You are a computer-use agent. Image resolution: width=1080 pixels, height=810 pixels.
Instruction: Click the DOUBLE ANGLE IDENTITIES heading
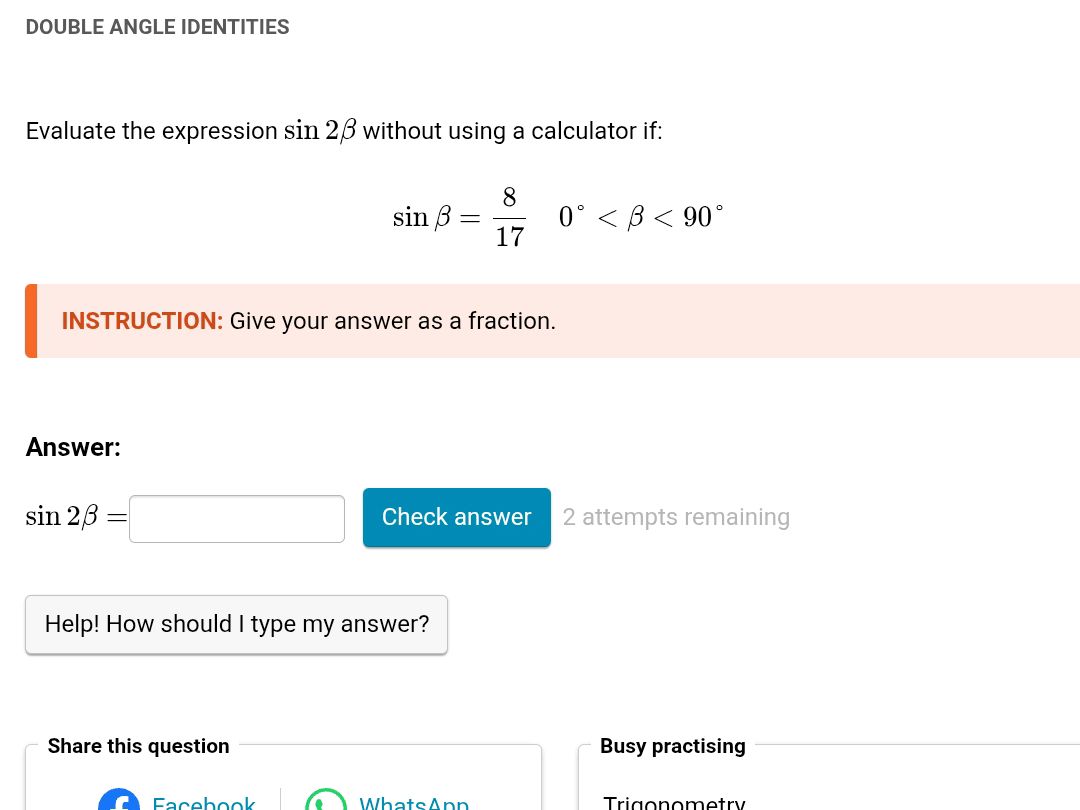157,27
